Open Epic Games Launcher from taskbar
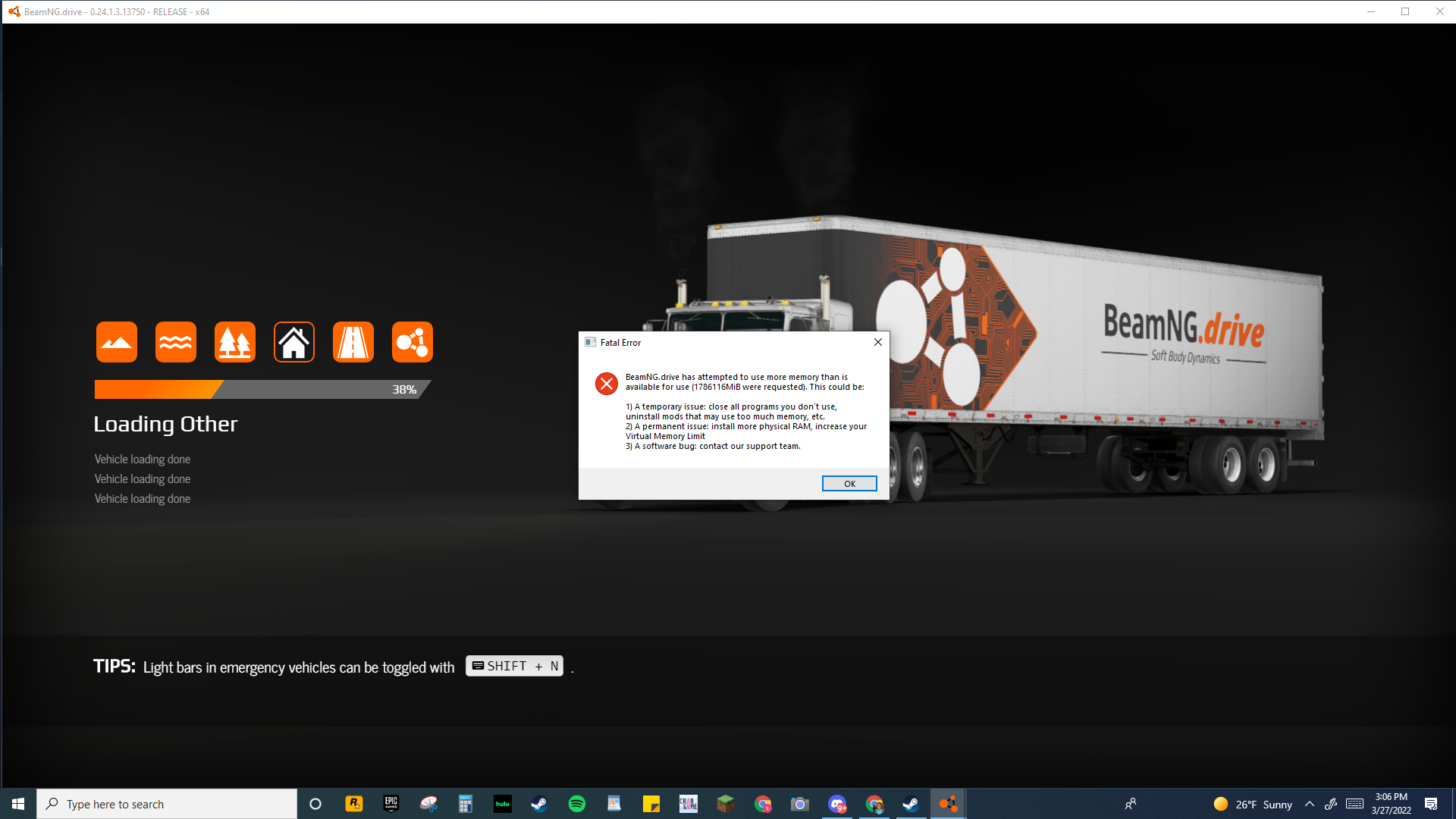Viewport: 1456px width, 819px height. [x=391, y=804]
